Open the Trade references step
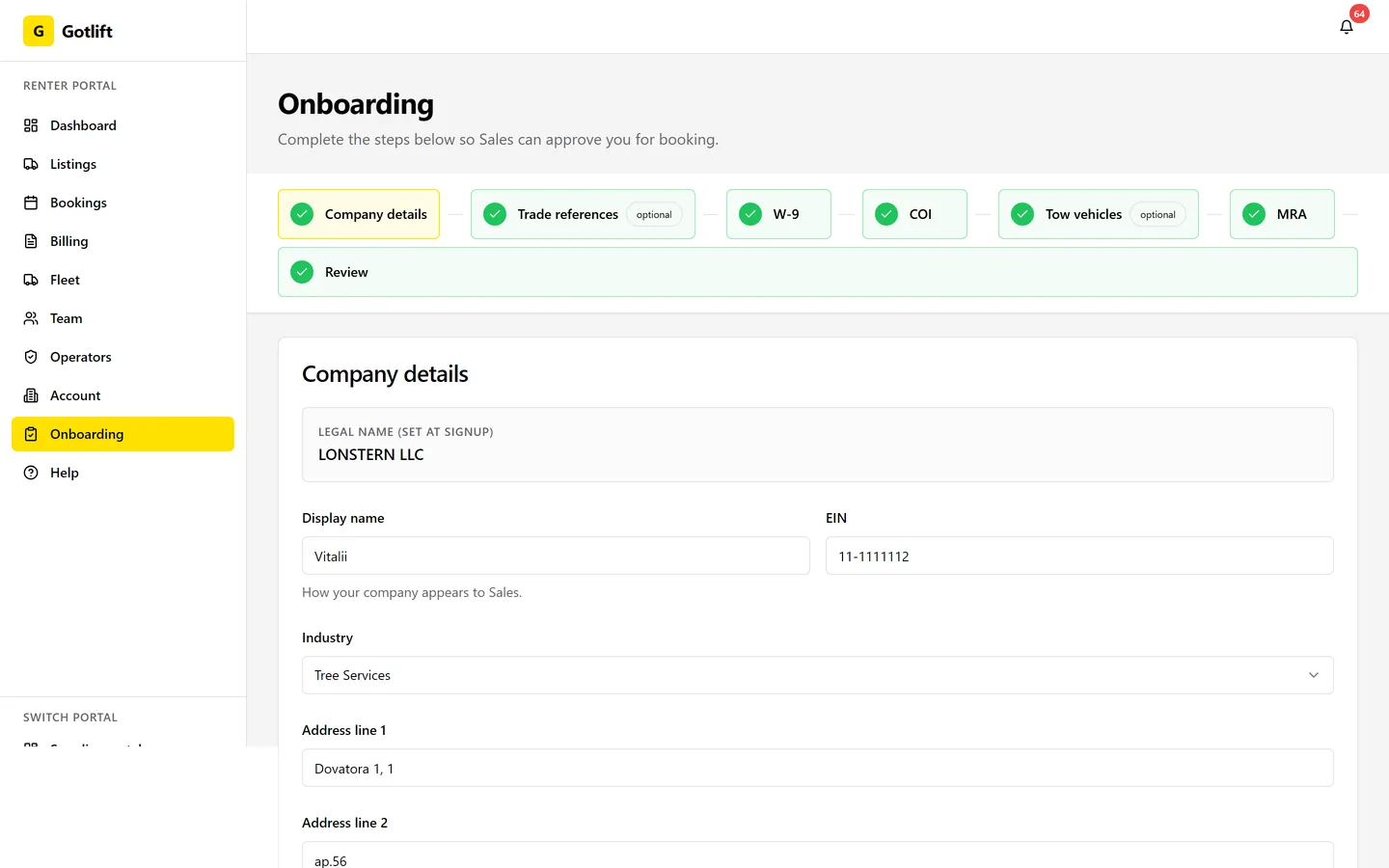 click(583, 214)
